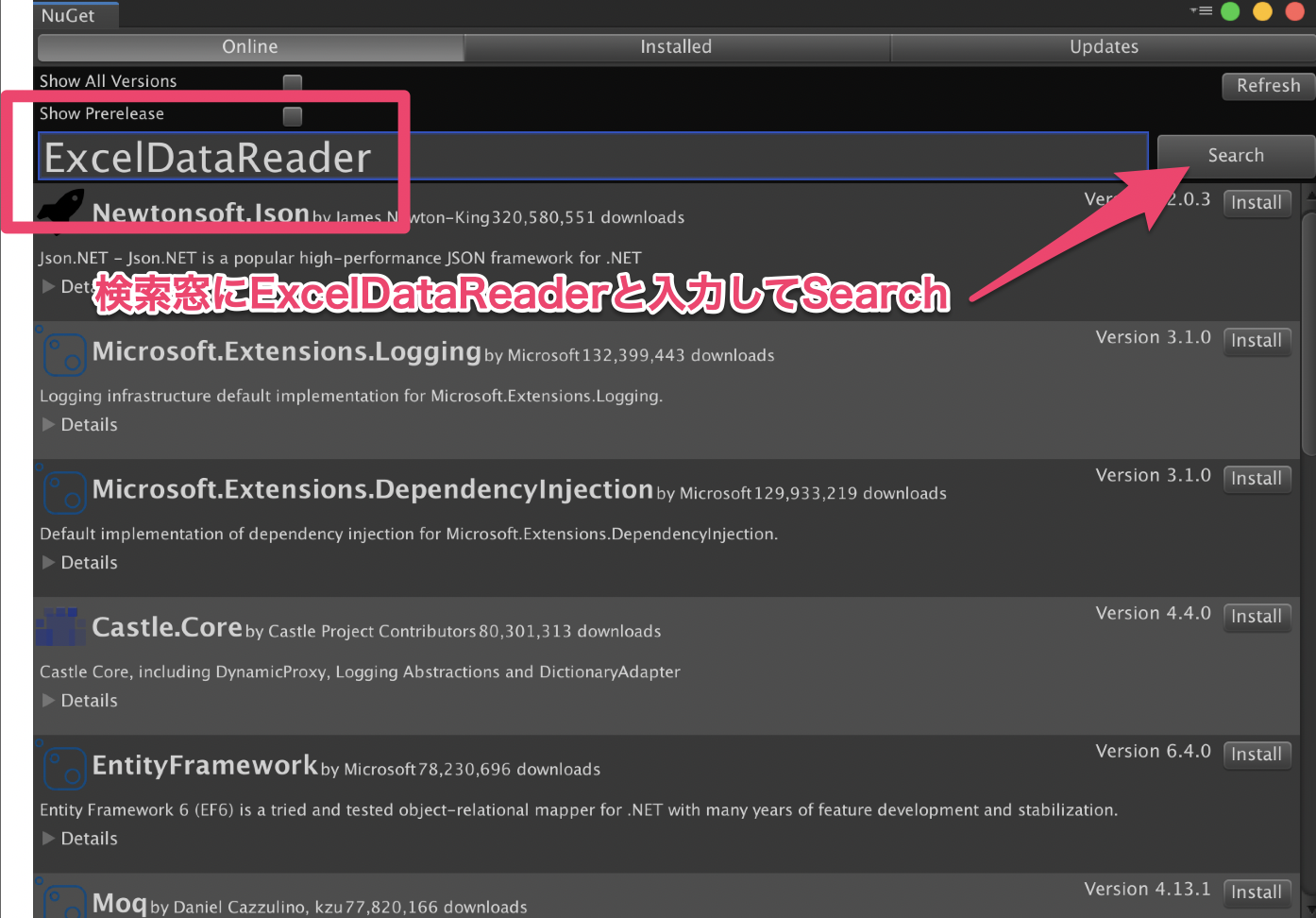
Task: Focus the ExcelDataReader search field
Action: click(x=593, y=157)
